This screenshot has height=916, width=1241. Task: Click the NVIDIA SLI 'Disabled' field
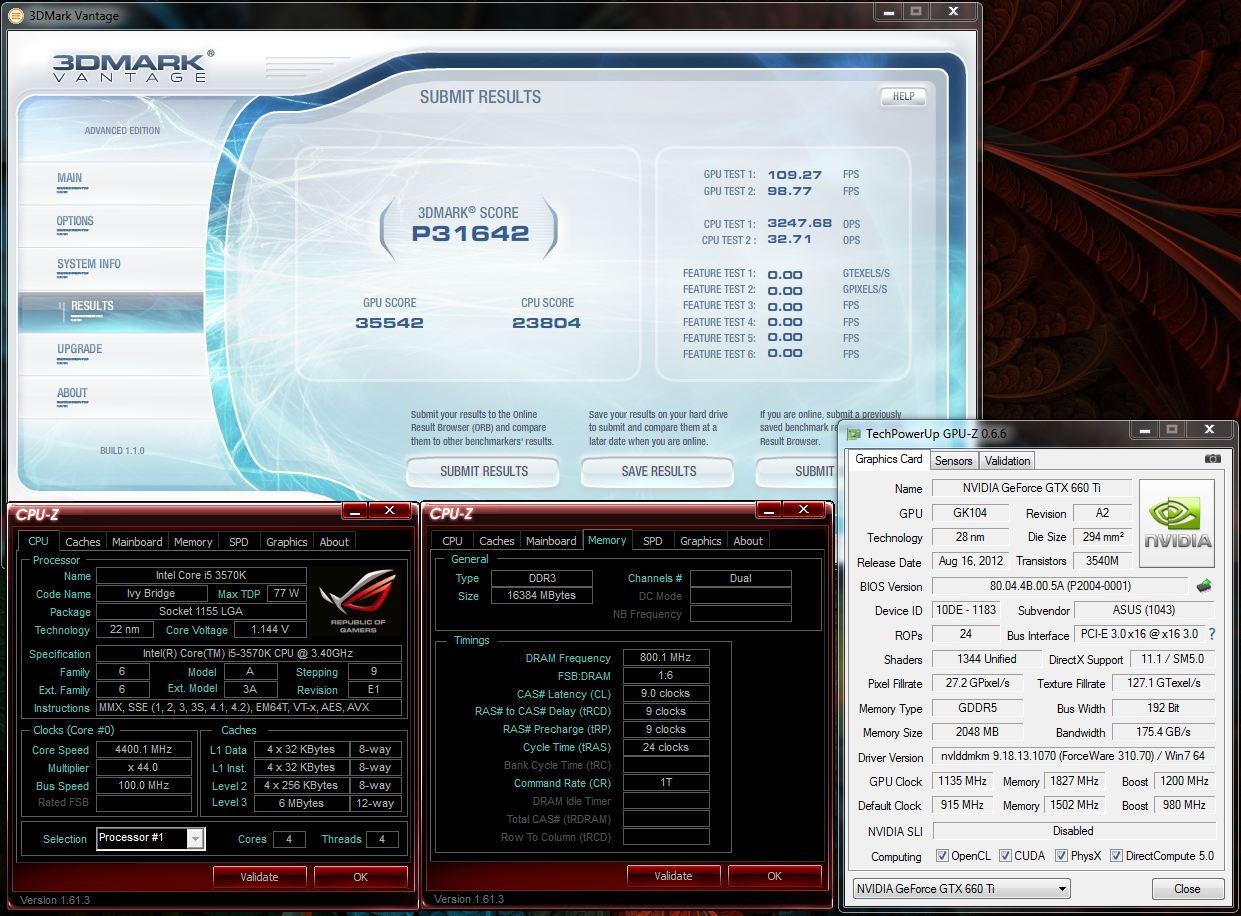click(1073, 831)
